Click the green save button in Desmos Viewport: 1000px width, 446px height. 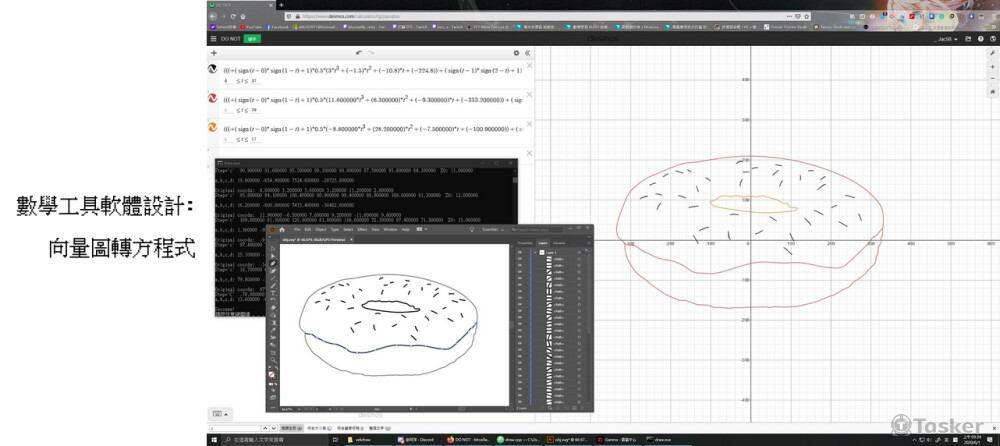click(252, 38)
